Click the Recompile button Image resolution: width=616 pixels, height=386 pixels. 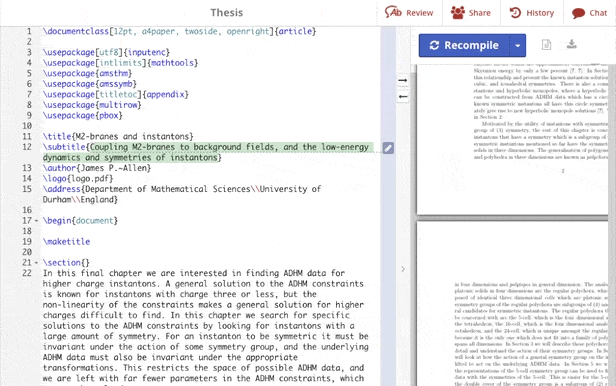464,46
